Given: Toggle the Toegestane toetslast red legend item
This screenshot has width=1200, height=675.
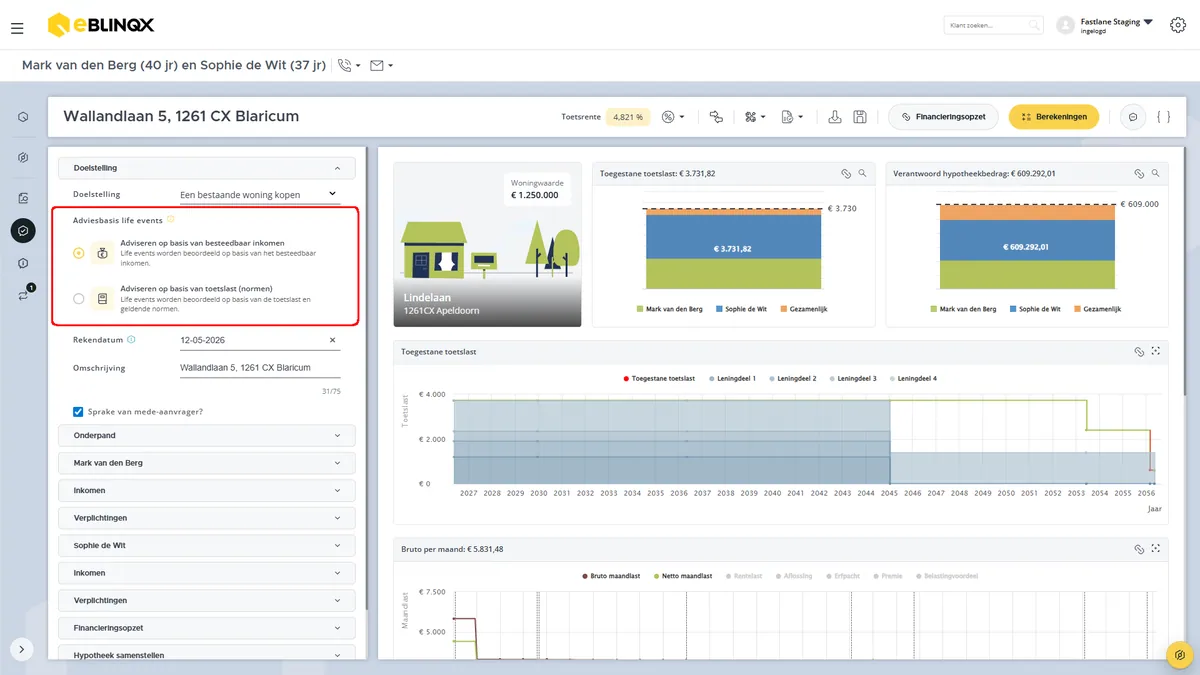Looking at the screenshot, I should [659, 379].
